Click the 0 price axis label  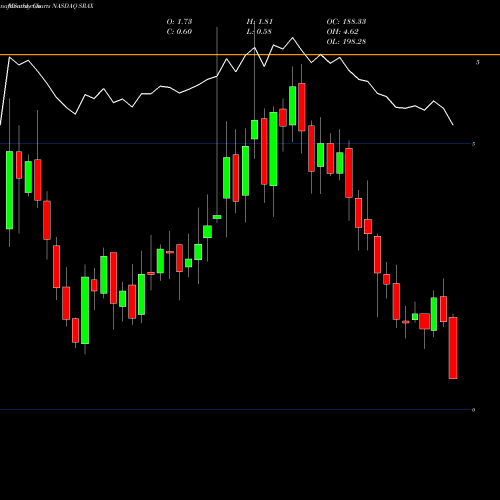pyautogui.click(x=473, y=410)
